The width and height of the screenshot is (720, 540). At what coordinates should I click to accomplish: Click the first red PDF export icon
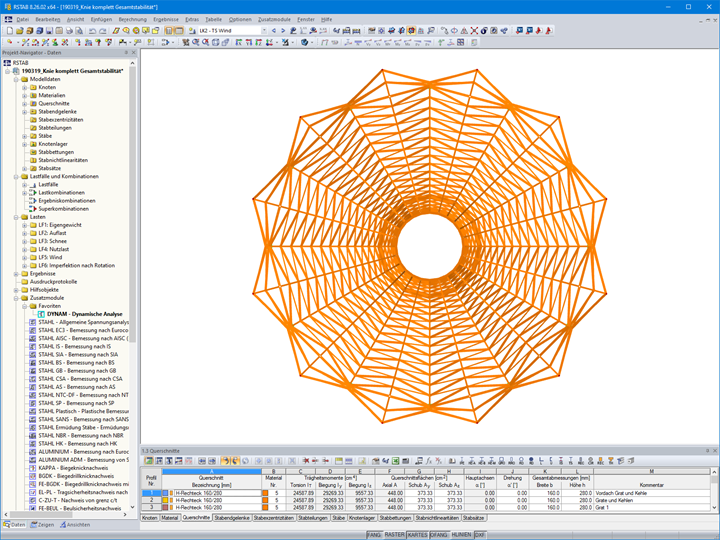[539, 31]
